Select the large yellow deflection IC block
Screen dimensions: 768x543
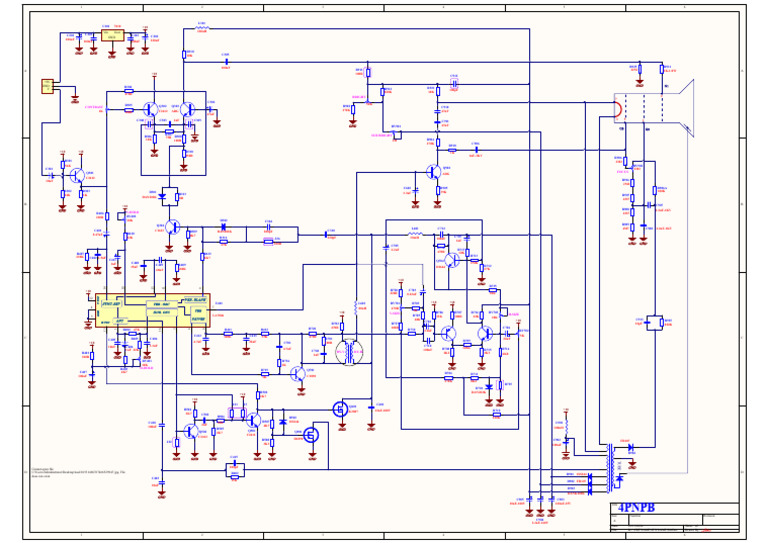coord(153,310)
